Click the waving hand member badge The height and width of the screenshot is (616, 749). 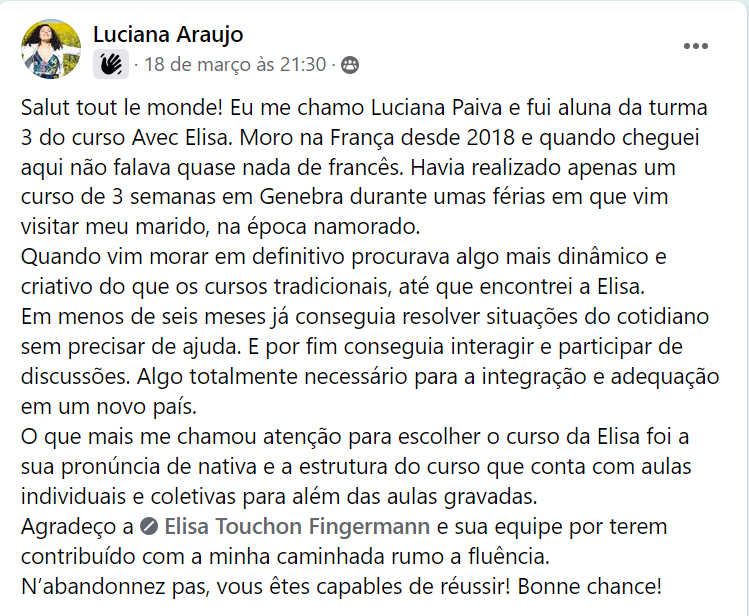click(110, 65)
